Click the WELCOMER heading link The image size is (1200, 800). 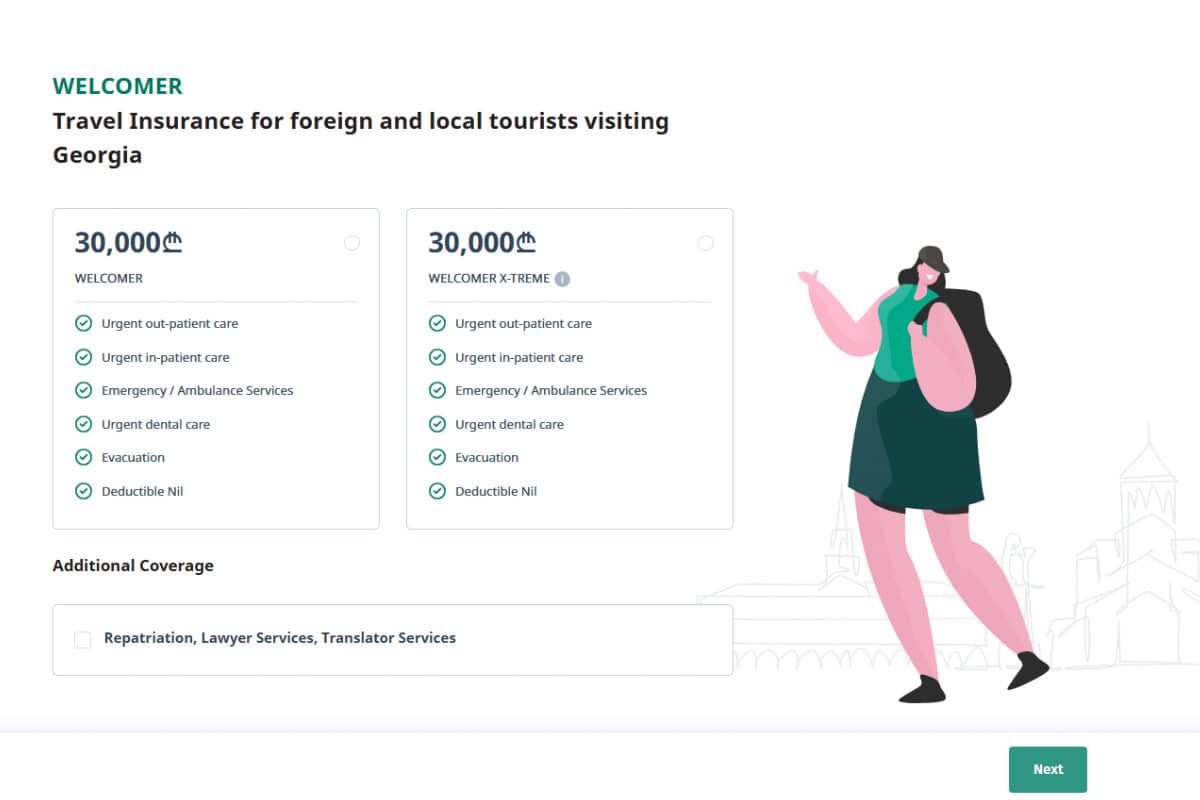click(117, 86)
